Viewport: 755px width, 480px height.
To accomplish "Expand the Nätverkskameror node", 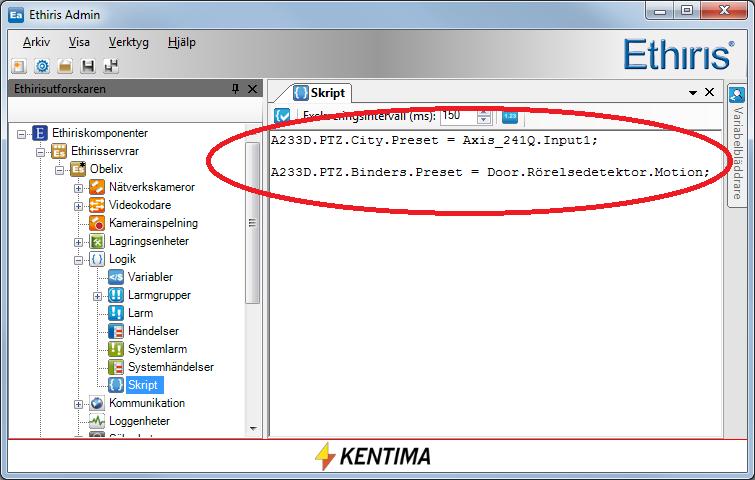I will coord(78,188).
